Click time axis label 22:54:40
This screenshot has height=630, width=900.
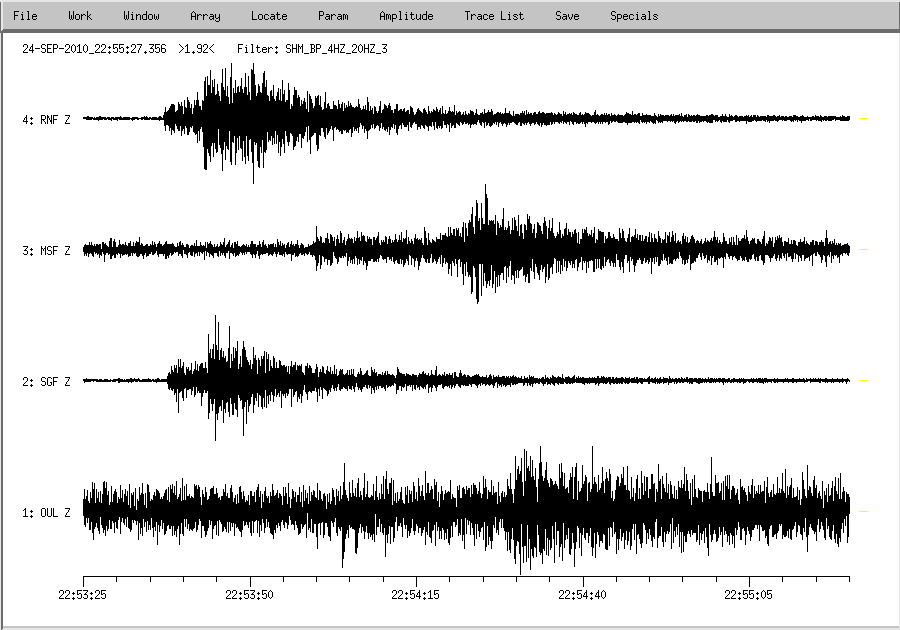pos(582,595)
